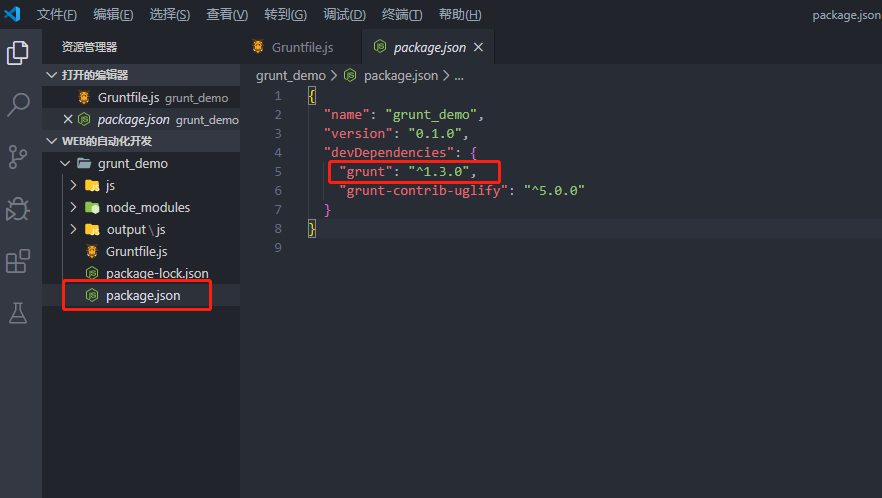
Task: Open package.json in the file tree
Action: [x=141, y=295]
